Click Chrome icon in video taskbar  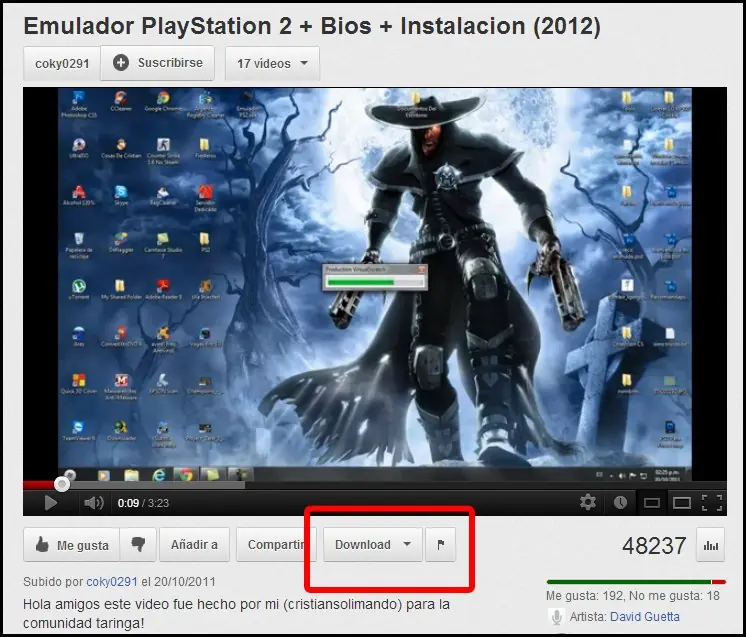186,475
